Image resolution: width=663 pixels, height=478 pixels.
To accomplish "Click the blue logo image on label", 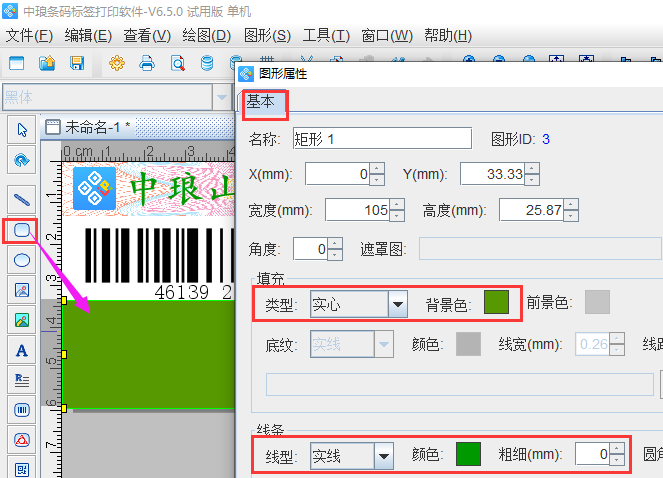I will click(95, 188).
